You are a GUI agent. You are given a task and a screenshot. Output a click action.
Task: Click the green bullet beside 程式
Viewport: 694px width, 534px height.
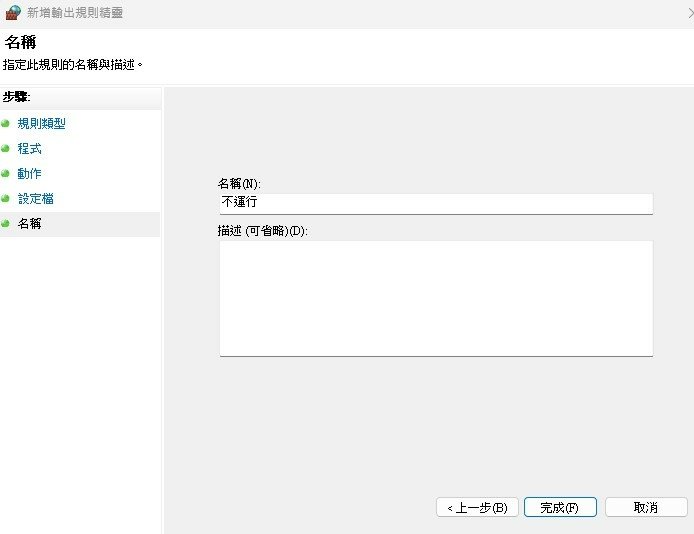(x=5, y=149)
